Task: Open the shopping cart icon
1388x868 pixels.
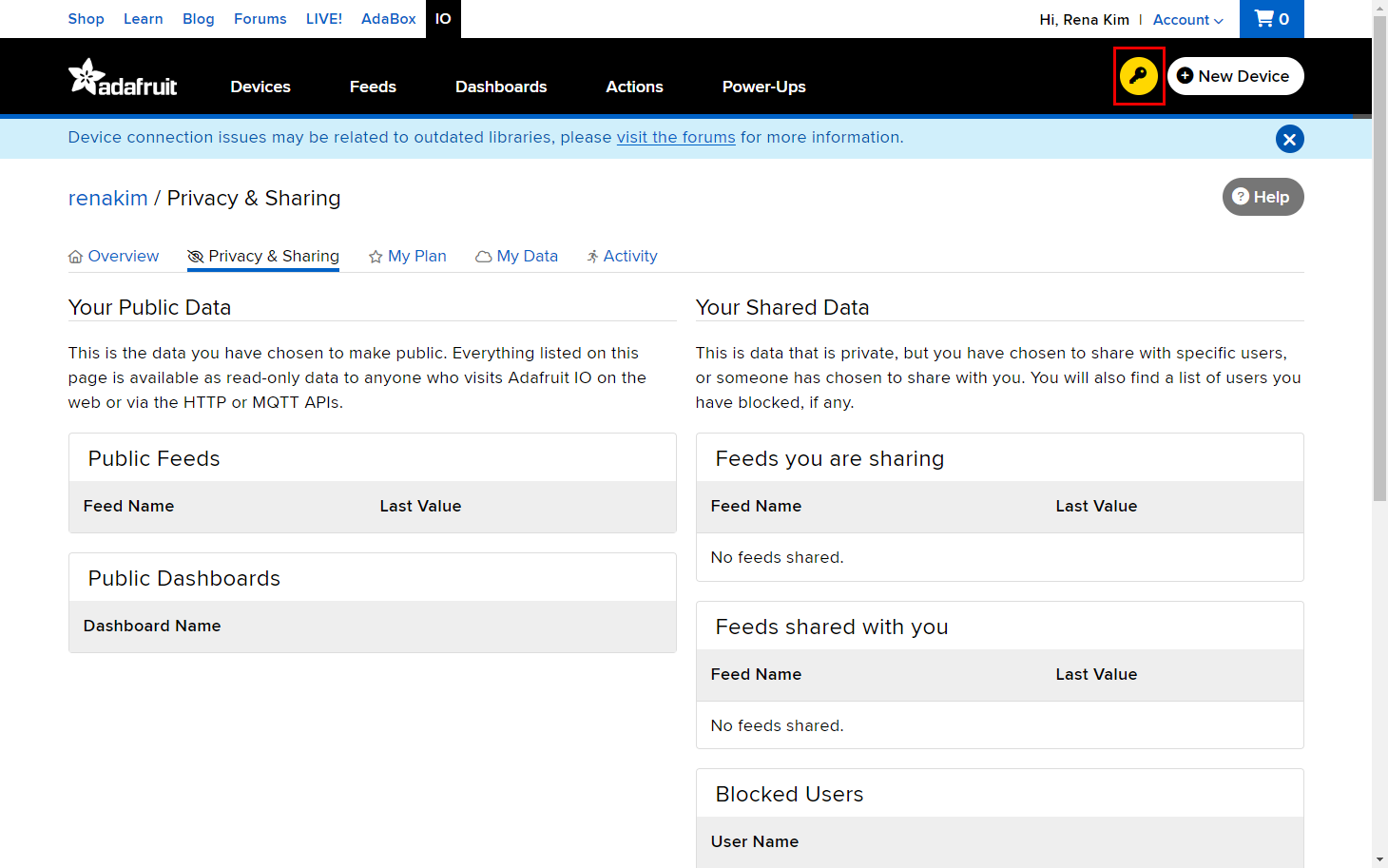Action: tap(1272, 19)
